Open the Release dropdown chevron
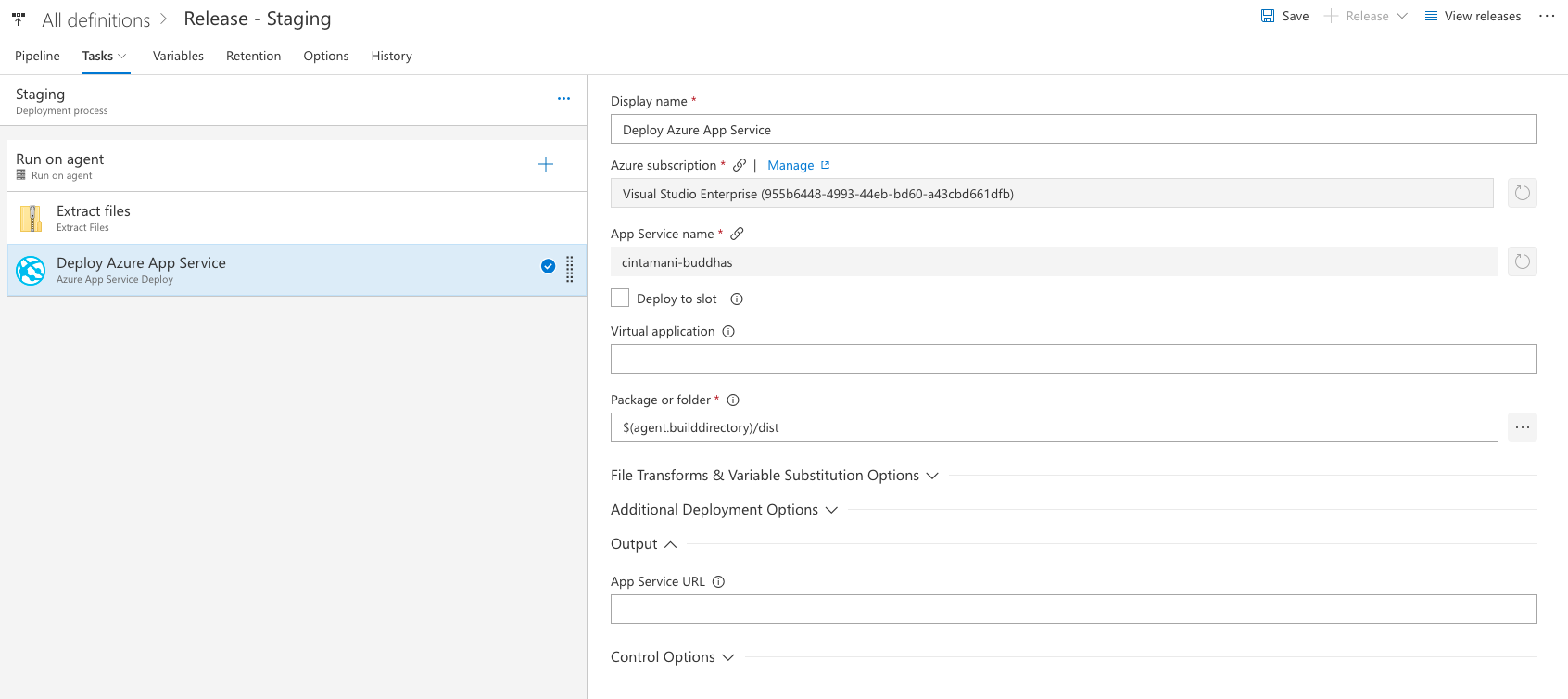This screenshot has height=699, width=1568. 1402,16
